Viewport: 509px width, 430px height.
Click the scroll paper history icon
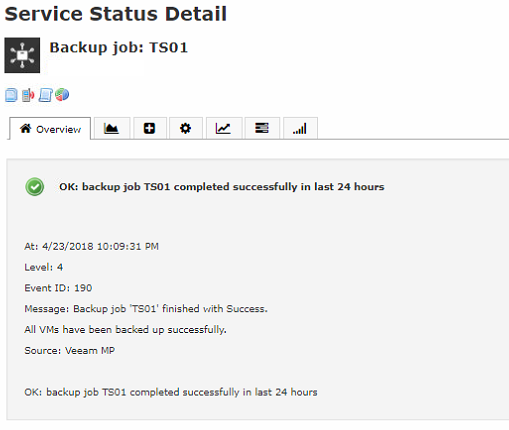click(45, 95)
